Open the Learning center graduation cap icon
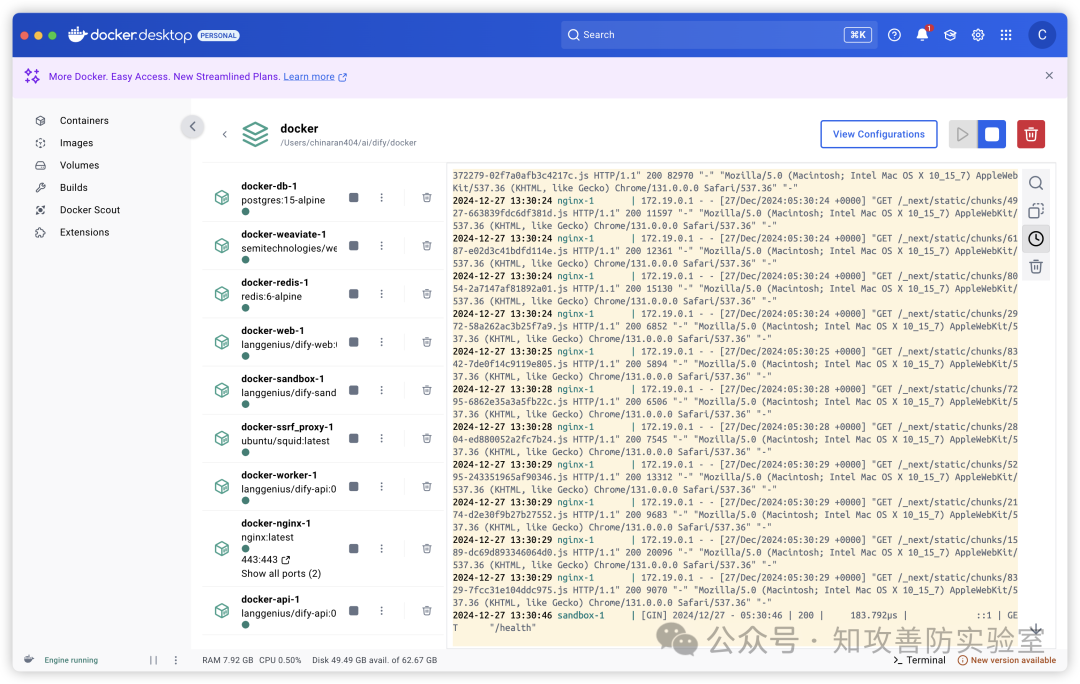The image size is (1080, 684). coord(950,35)
